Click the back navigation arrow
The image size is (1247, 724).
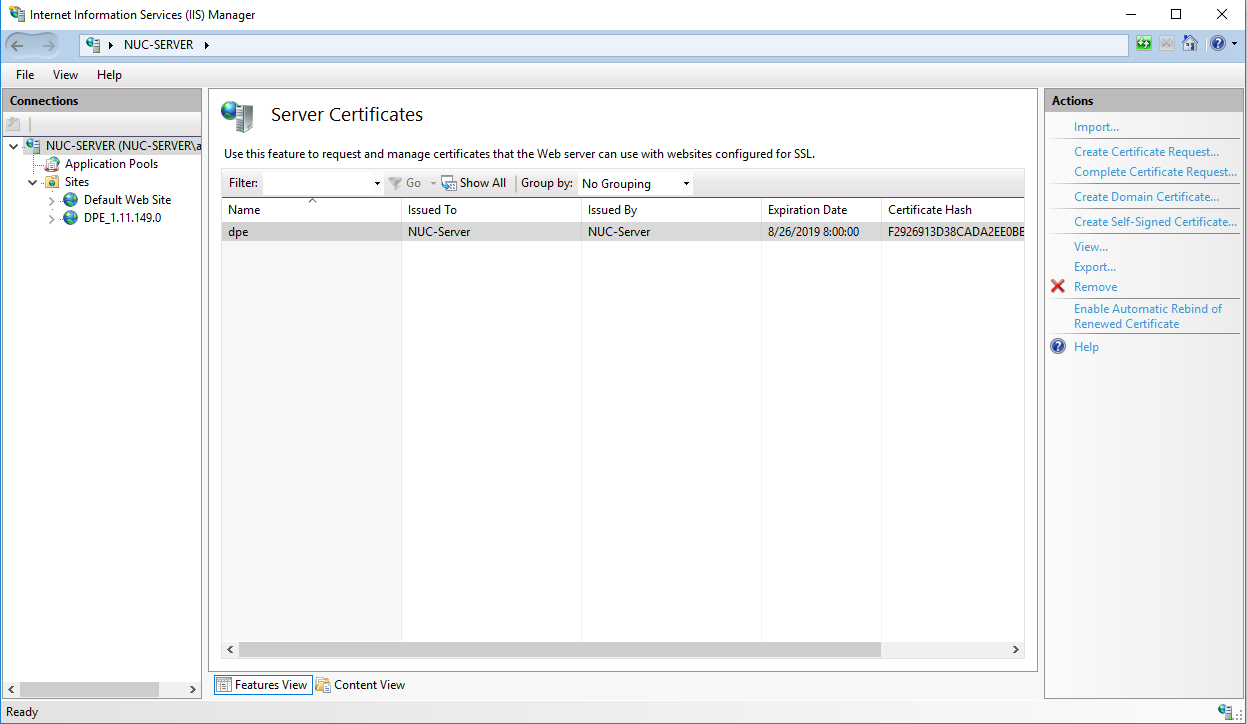(x=18, y=45)
